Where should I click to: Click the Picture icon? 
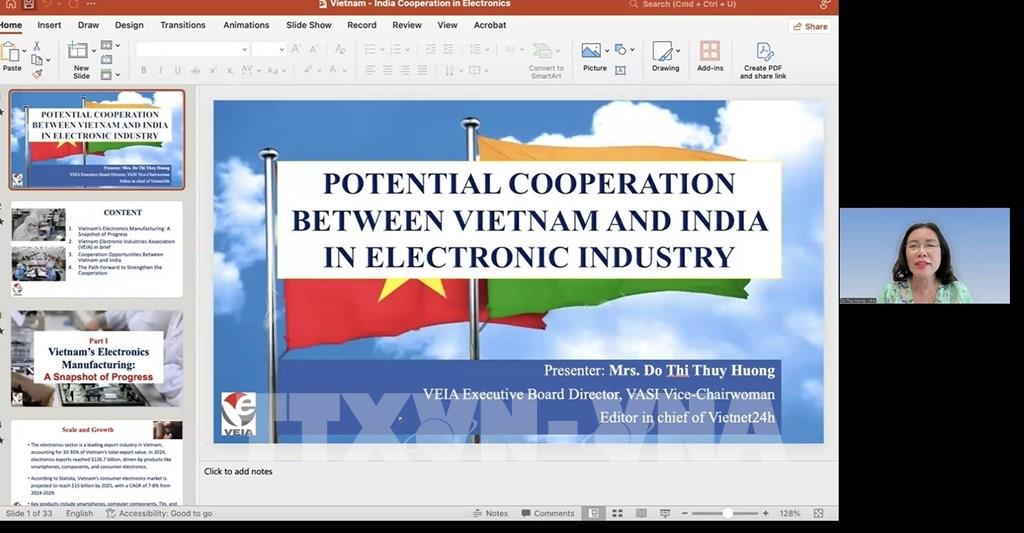[591, 50]
